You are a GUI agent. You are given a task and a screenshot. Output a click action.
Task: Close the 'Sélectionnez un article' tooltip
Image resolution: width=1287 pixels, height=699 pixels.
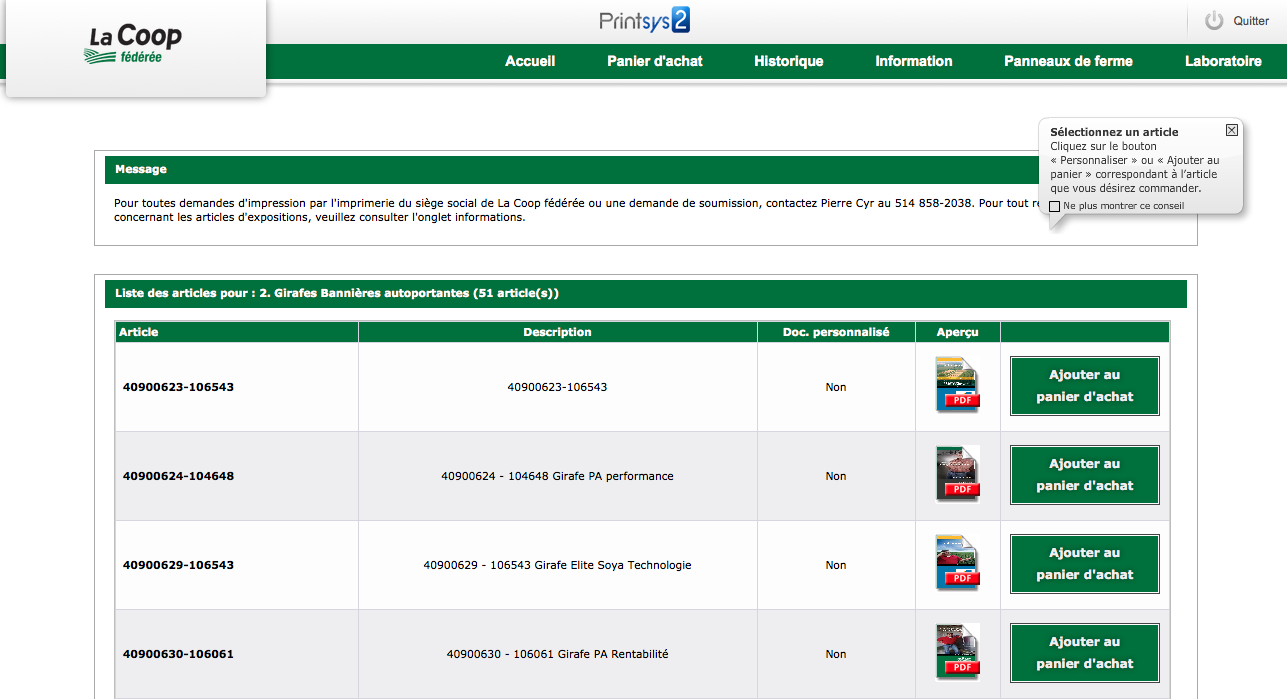(x=1232, y=130)
